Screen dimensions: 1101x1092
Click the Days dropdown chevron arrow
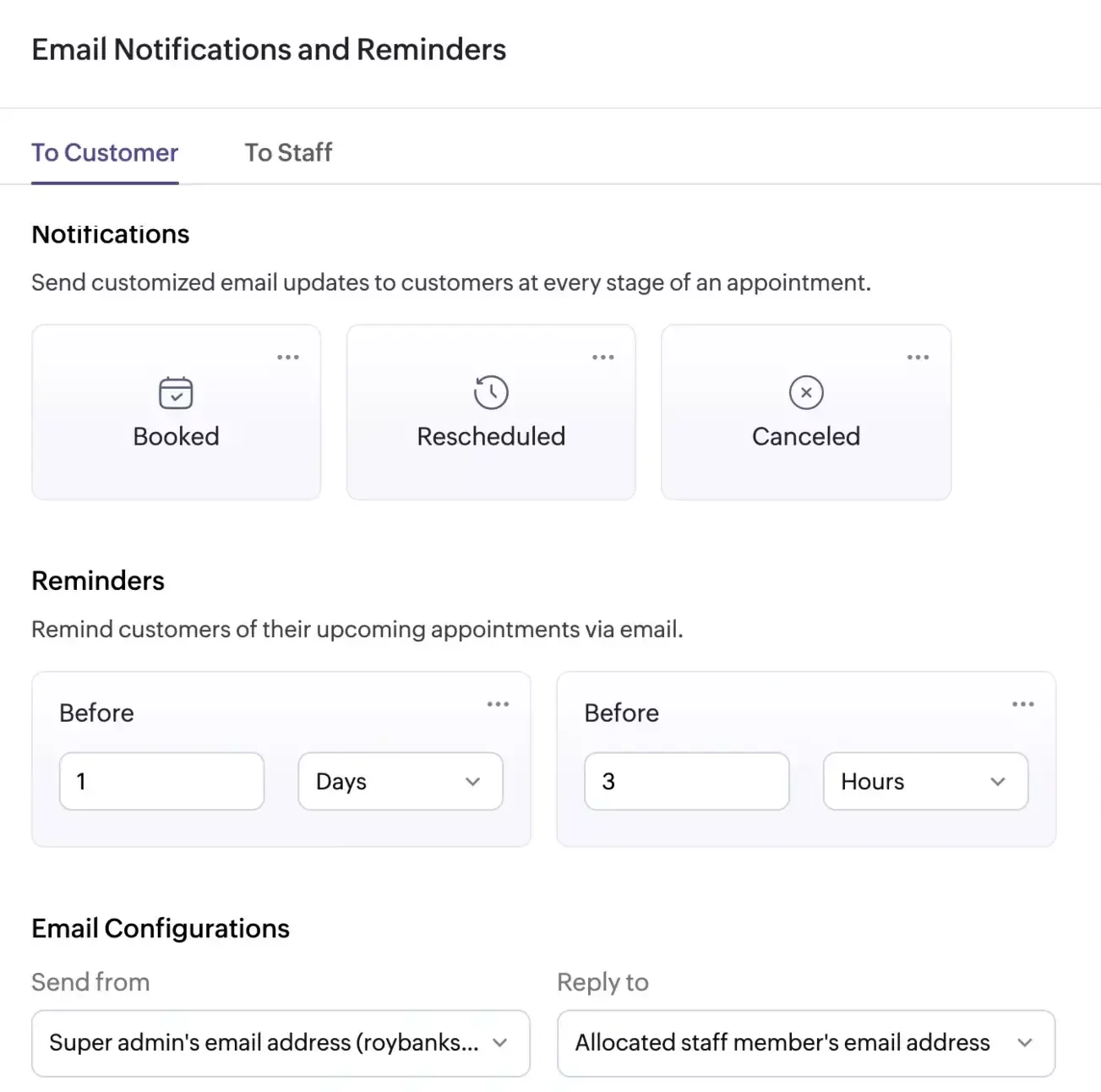pyautogui.click(x=472, y=782)
